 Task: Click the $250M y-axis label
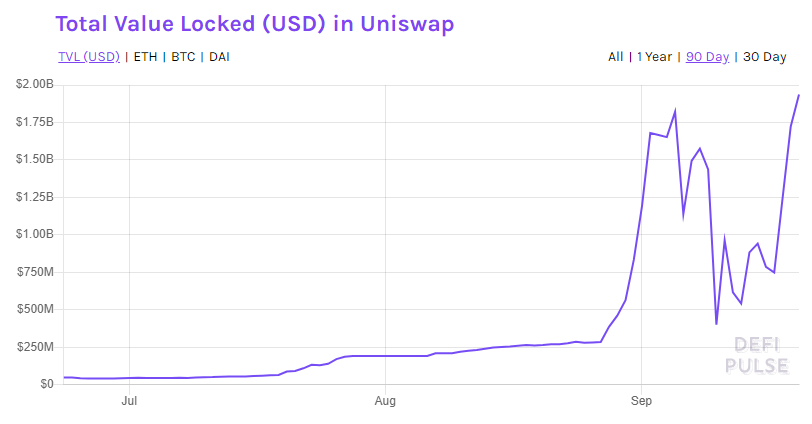point(36,346)
